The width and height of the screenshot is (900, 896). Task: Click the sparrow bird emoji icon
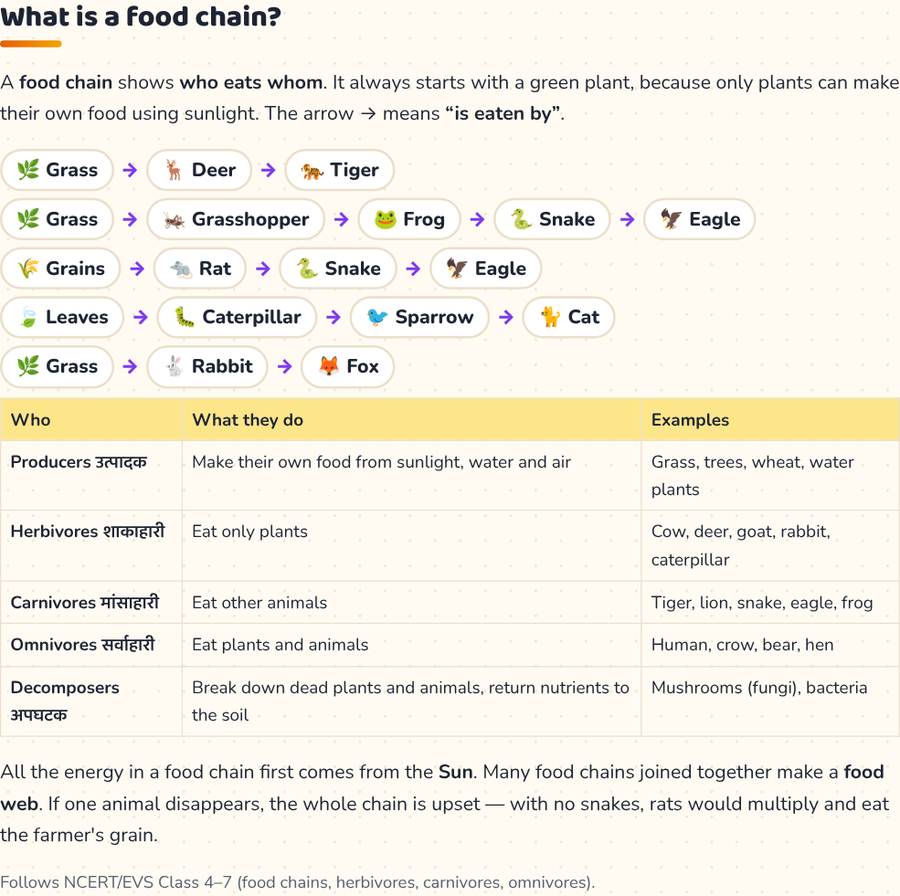click(x=377, y=317)
